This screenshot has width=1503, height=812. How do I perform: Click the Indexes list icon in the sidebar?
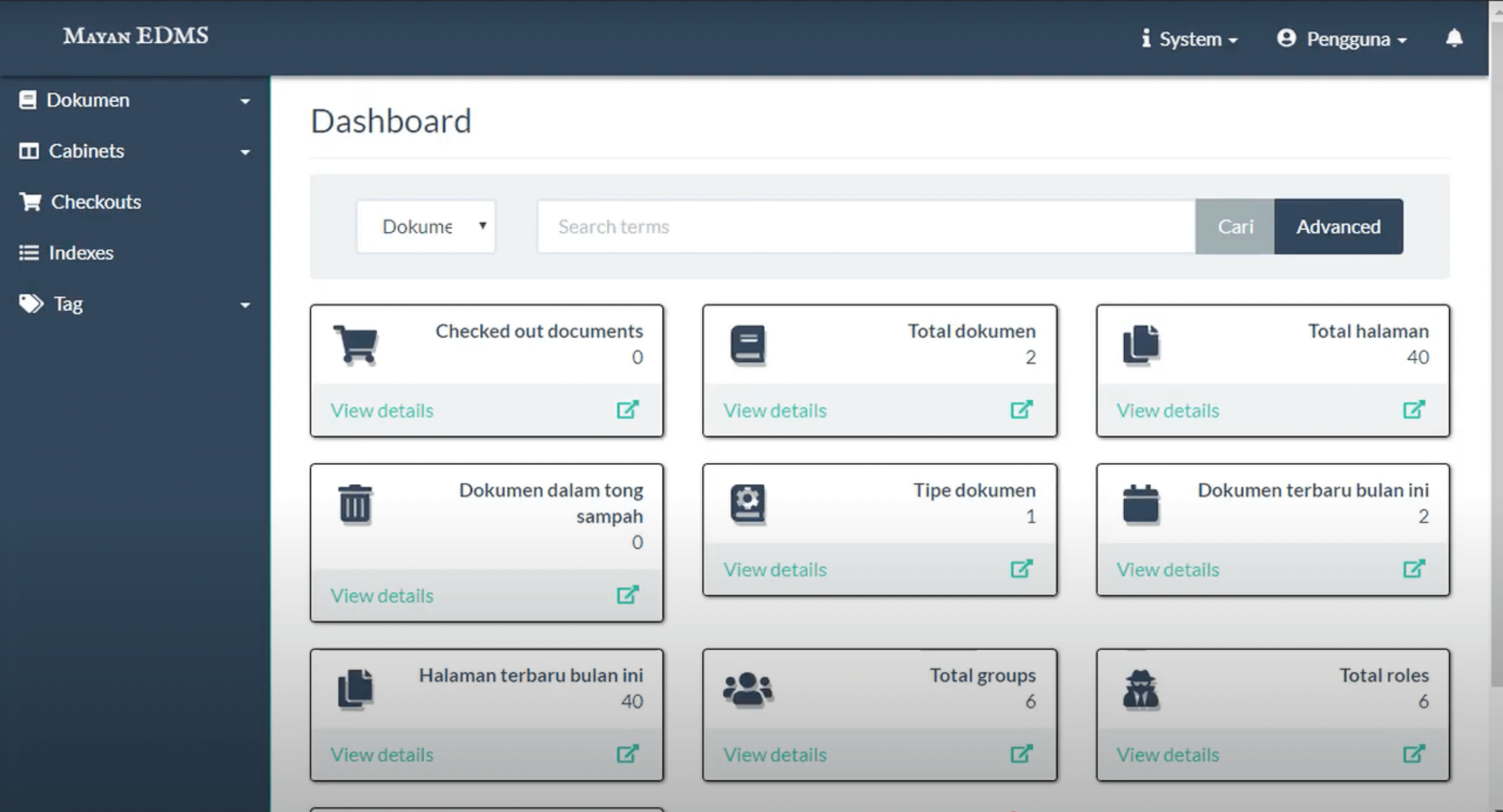(x=29, y=253)
